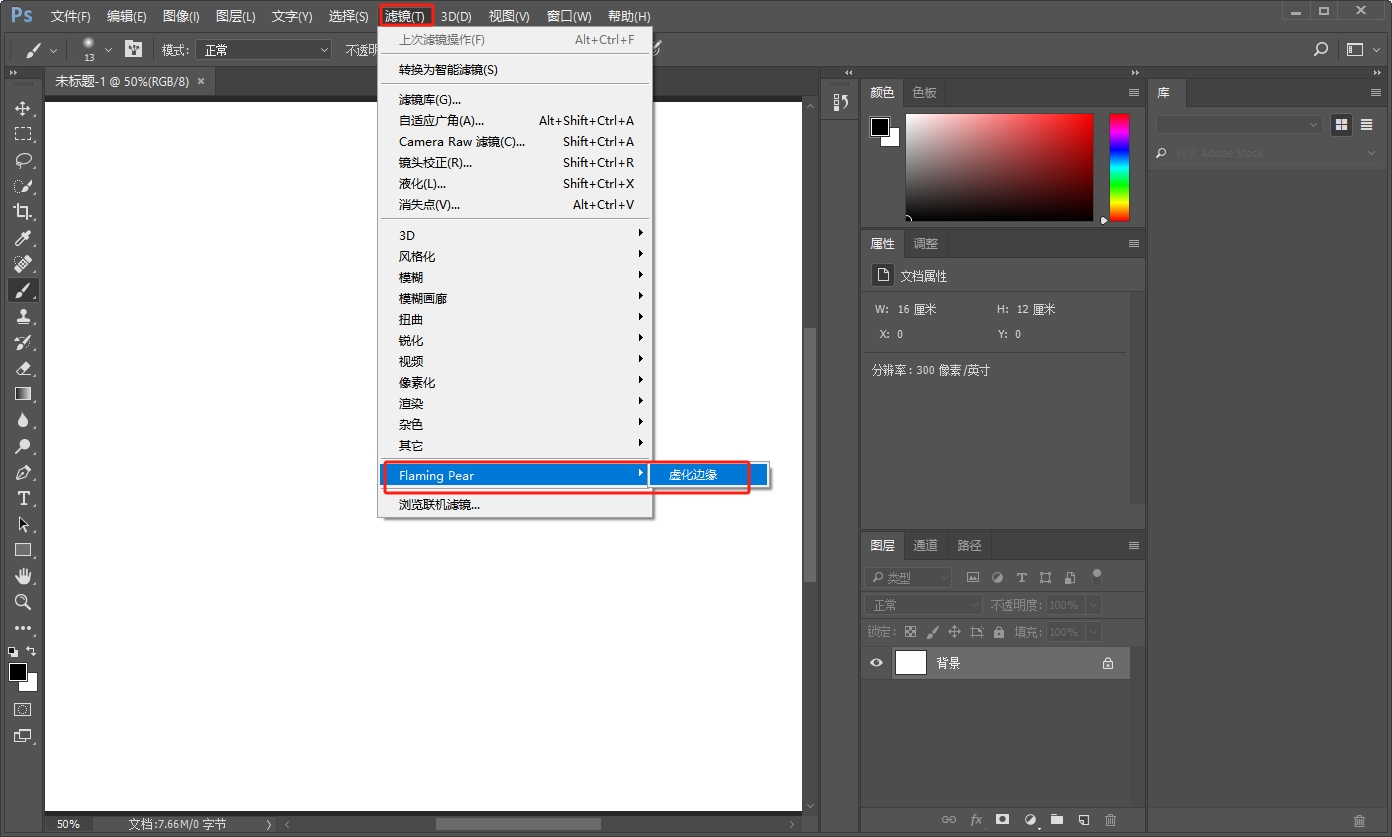Open the 液化 filter dialog
Viewport: 1392px width, 837px height.
420,183
